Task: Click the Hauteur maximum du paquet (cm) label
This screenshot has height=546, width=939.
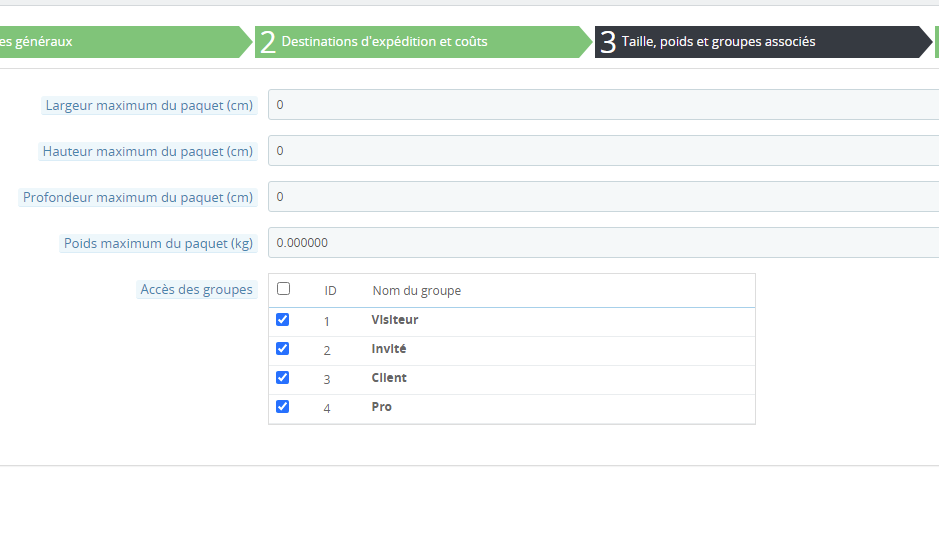Action: pyautogui.click(x=148, y=152)
